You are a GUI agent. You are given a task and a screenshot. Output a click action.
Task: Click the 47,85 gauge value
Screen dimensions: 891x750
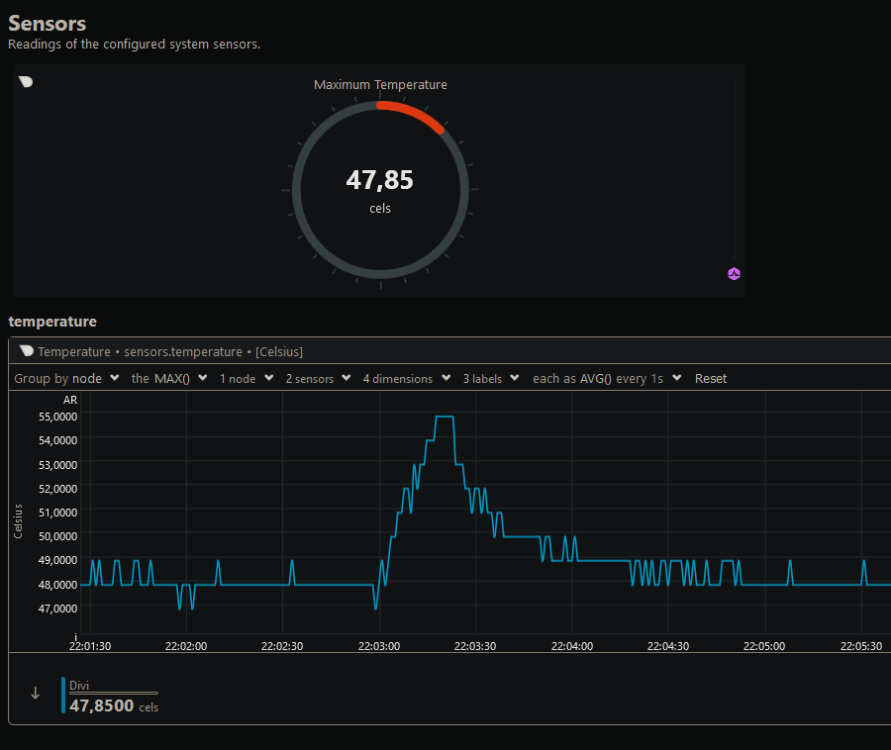click(380, 180)
